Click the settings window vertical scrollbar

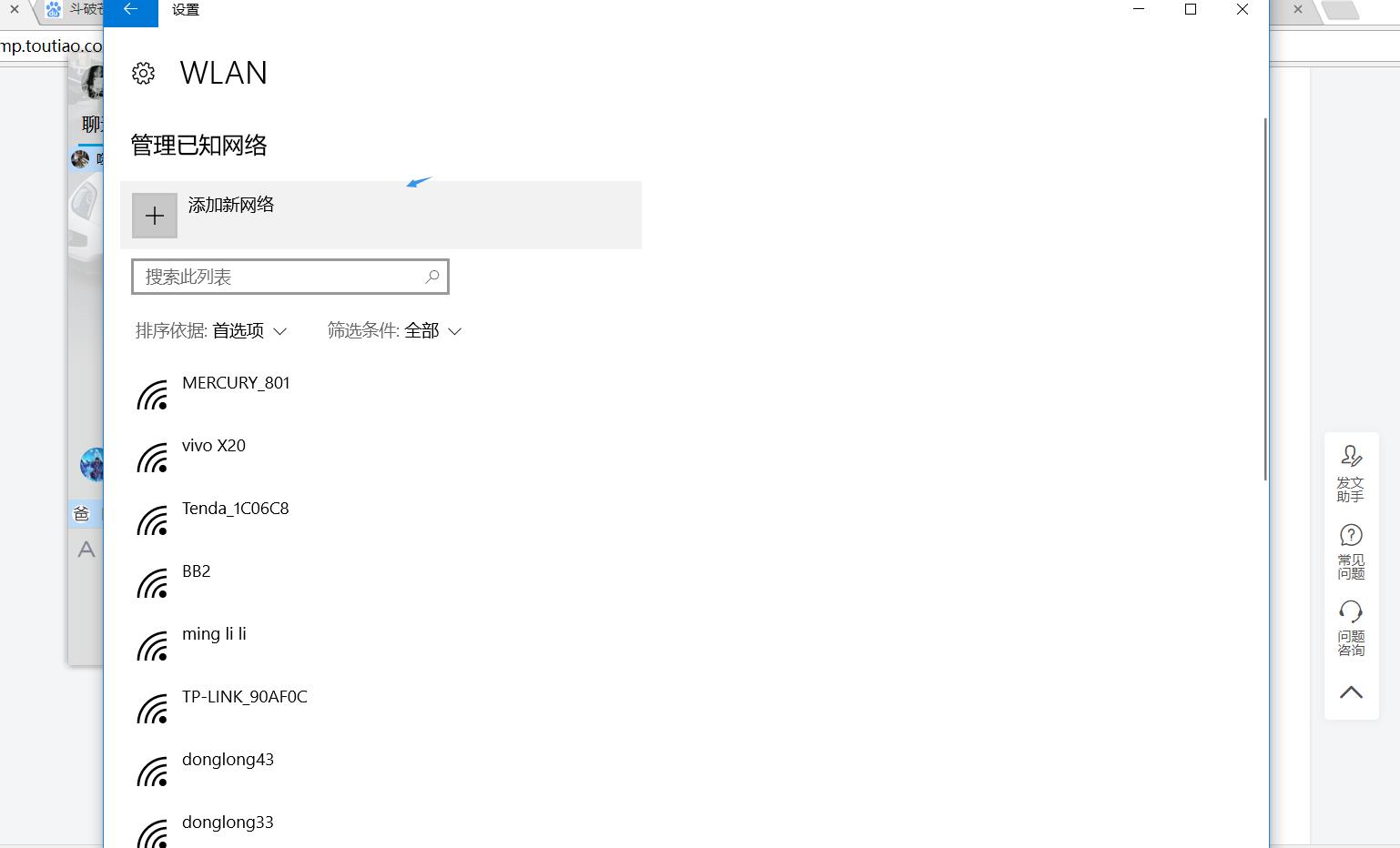(1265, 298)
